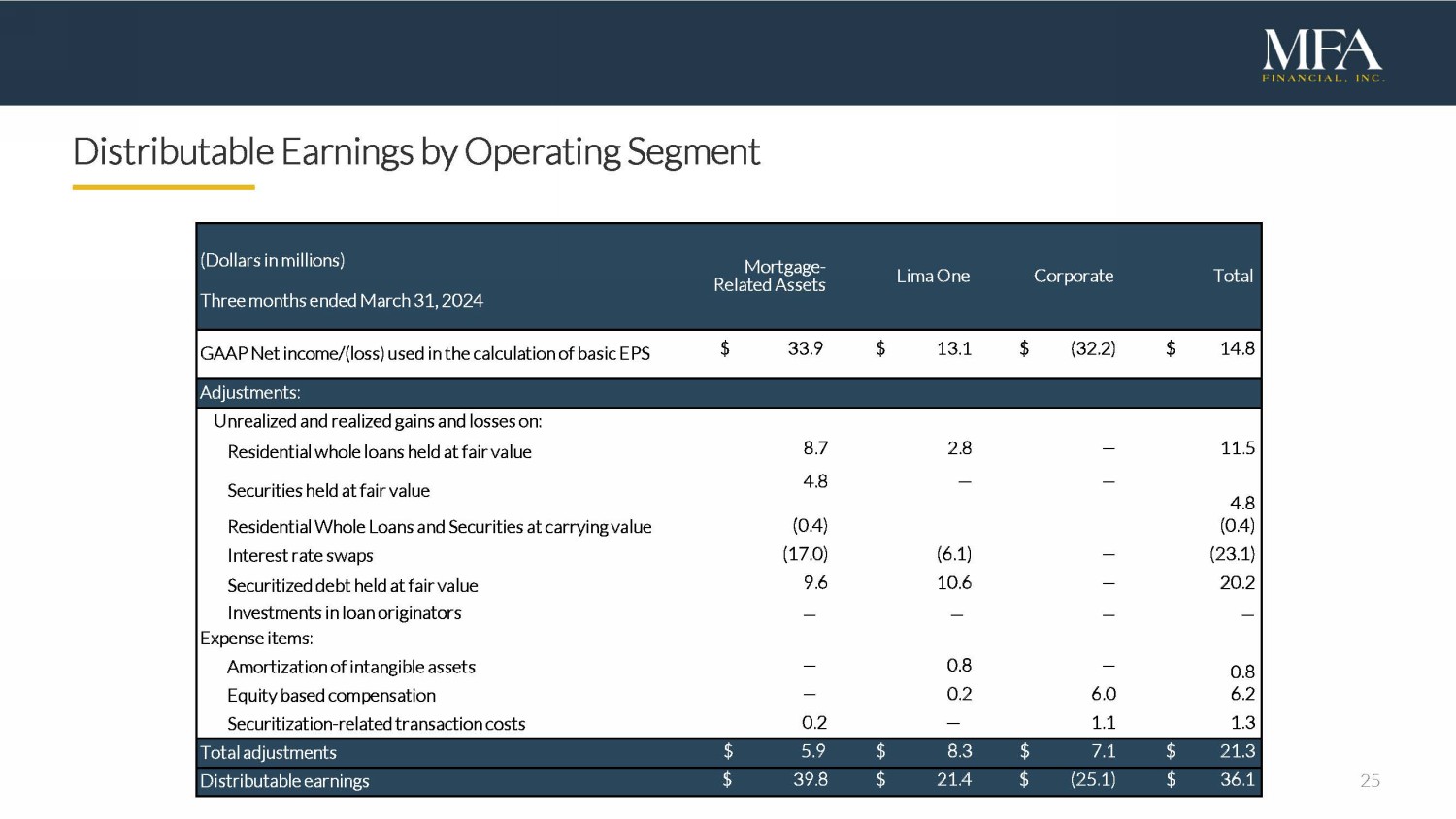This screenshot has width=1456, height=819.
Task: Click the Interest rate swaps row label
Action: pos(300,556)
